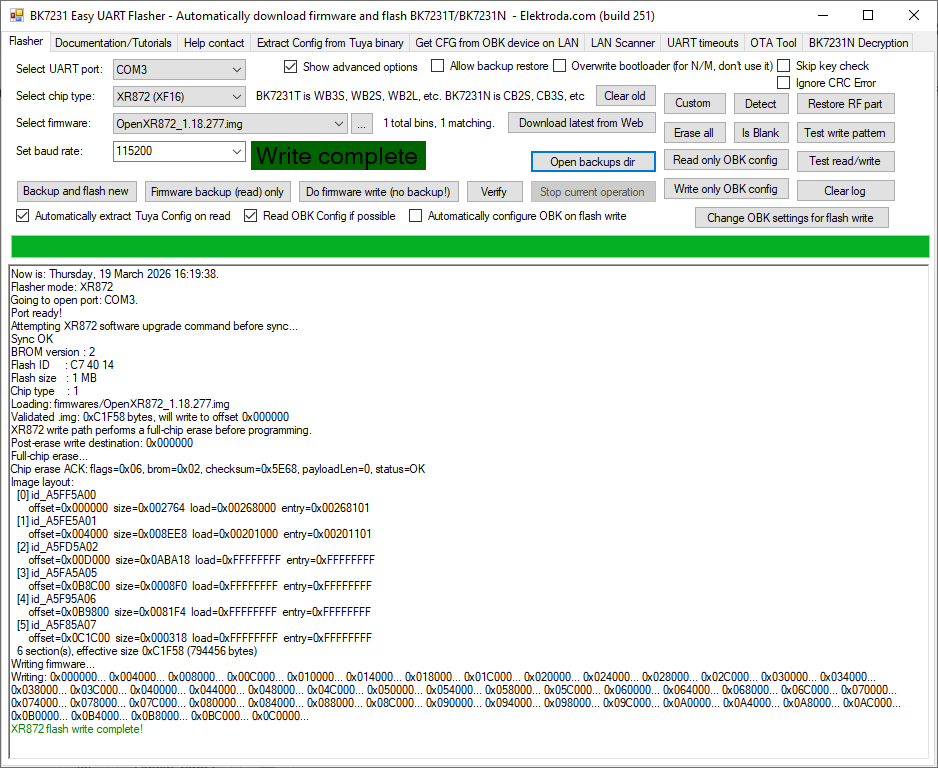Switch to LAN Scanner tab
Screen dimensions: 938x768
(x=622, y=43)
